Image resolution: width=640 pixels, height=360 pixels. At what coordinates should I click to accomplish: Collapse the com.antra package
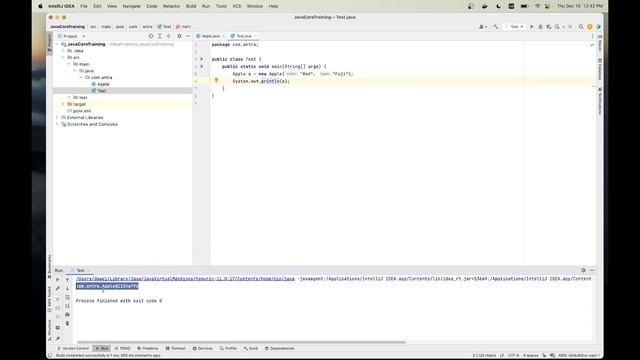point(81,77)
